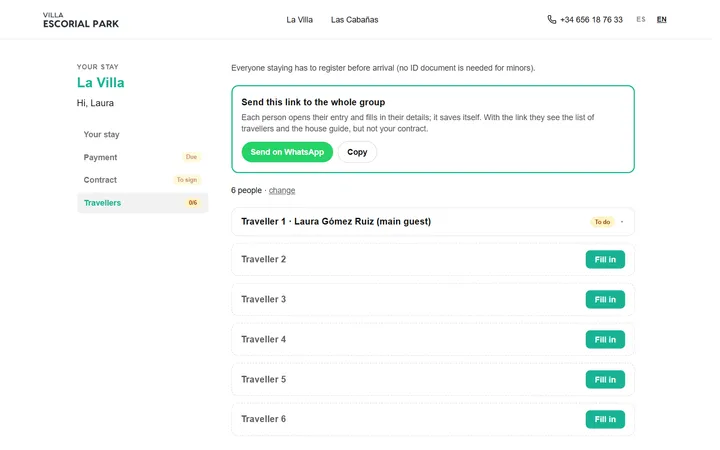Click the Send this link to the whole group heading
Viewport: 720px width, 450px height.
coord(313,102)
